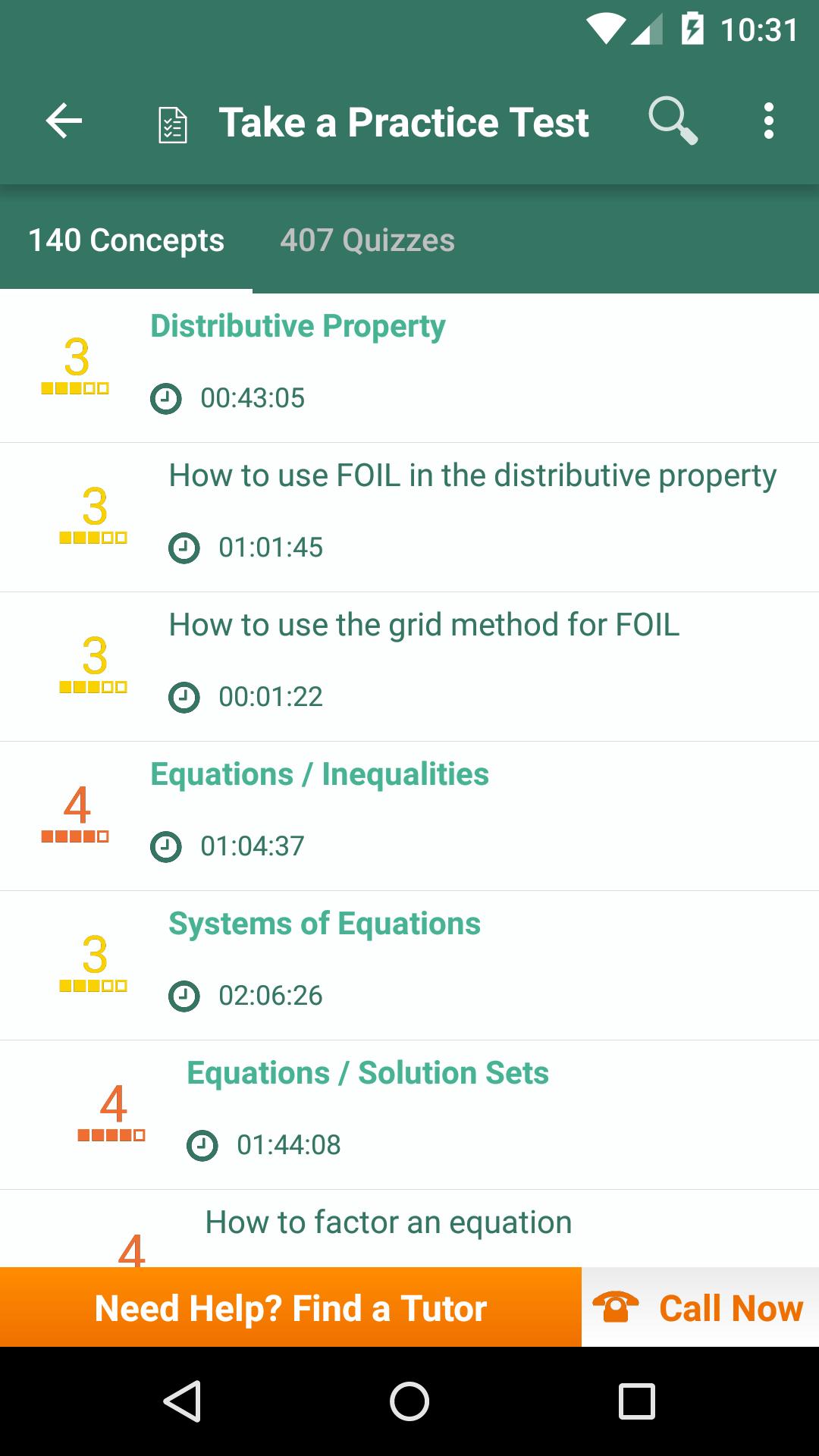Image resolution: width=819 pixels, height=1456 pixels.
Task: Select the 140 Concepts tab
Action: (x=126, y=240)
